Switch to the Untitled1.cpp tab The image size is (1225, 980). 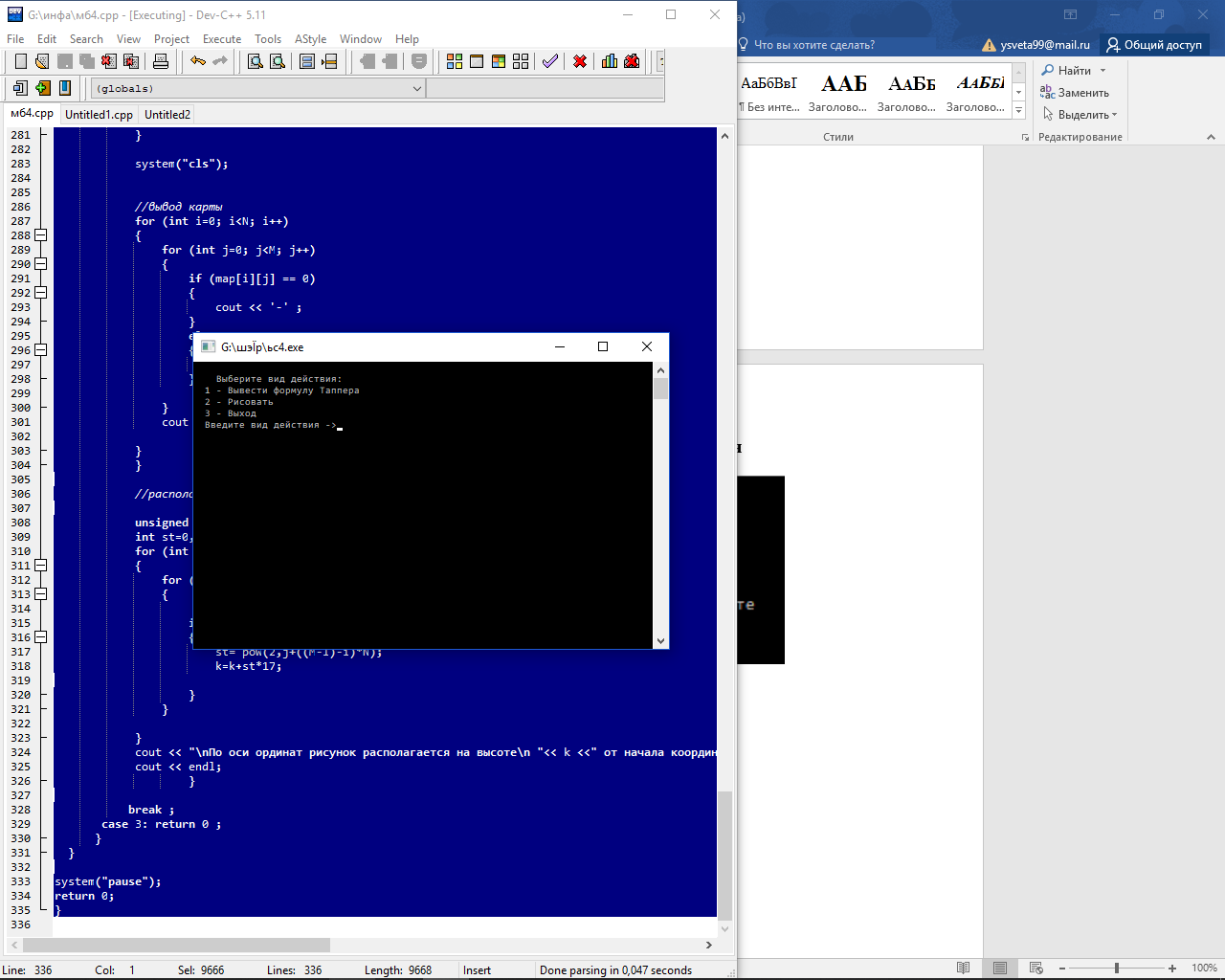point(99,115)
